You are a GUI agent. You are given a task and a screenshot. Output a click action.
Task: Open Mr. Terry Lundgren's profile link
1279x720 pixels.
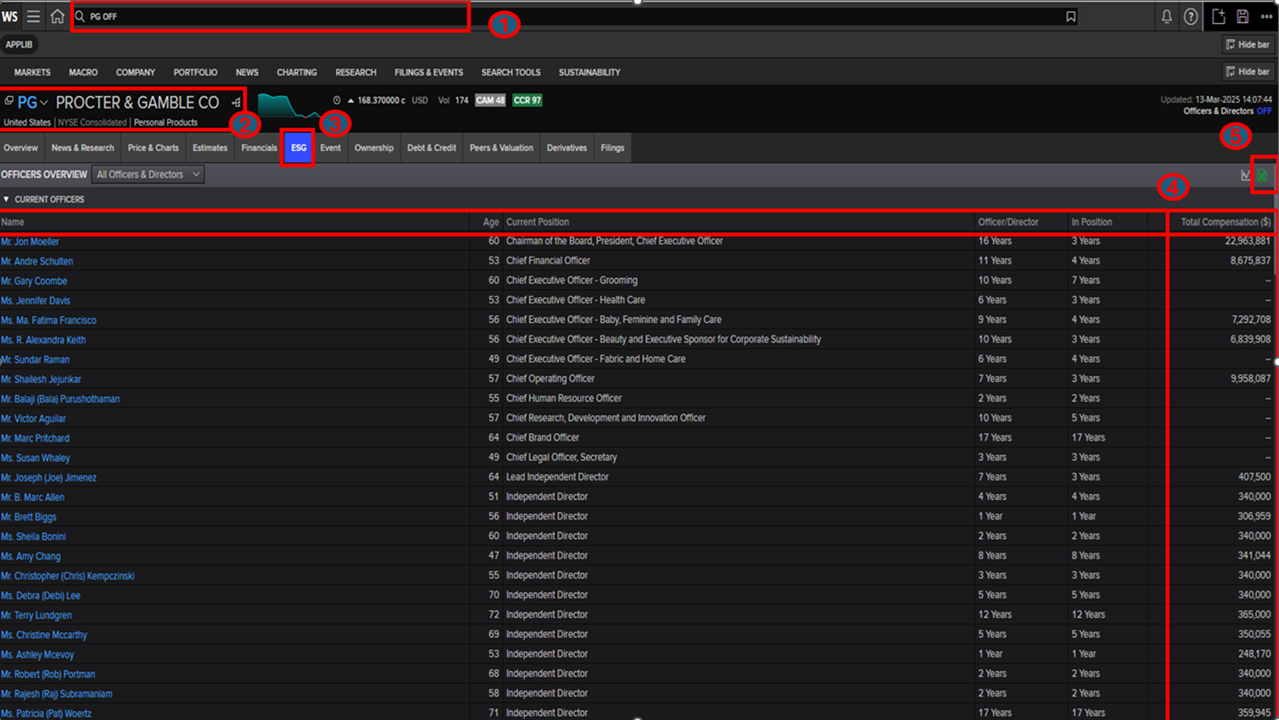coord(36,615)
